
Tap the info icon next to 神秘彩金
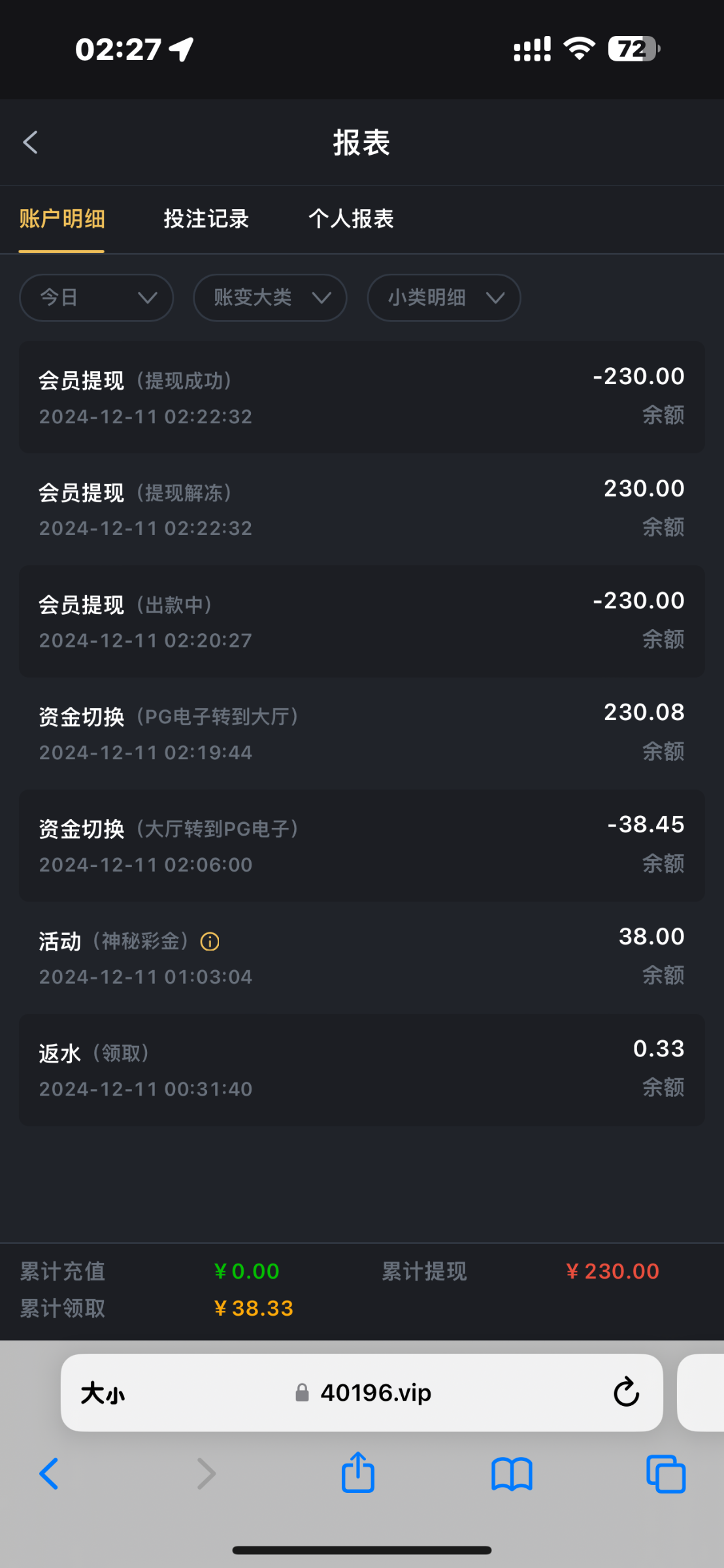(x=210, y=941)
